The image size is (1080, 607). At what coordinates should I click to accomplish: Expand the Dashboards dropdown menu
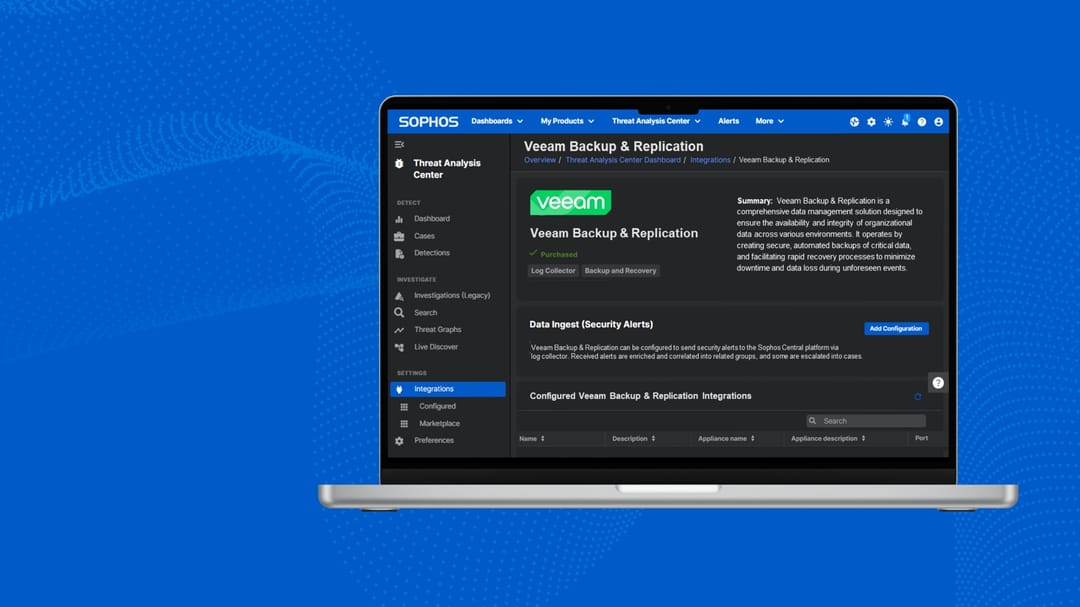tap(497, 121)
